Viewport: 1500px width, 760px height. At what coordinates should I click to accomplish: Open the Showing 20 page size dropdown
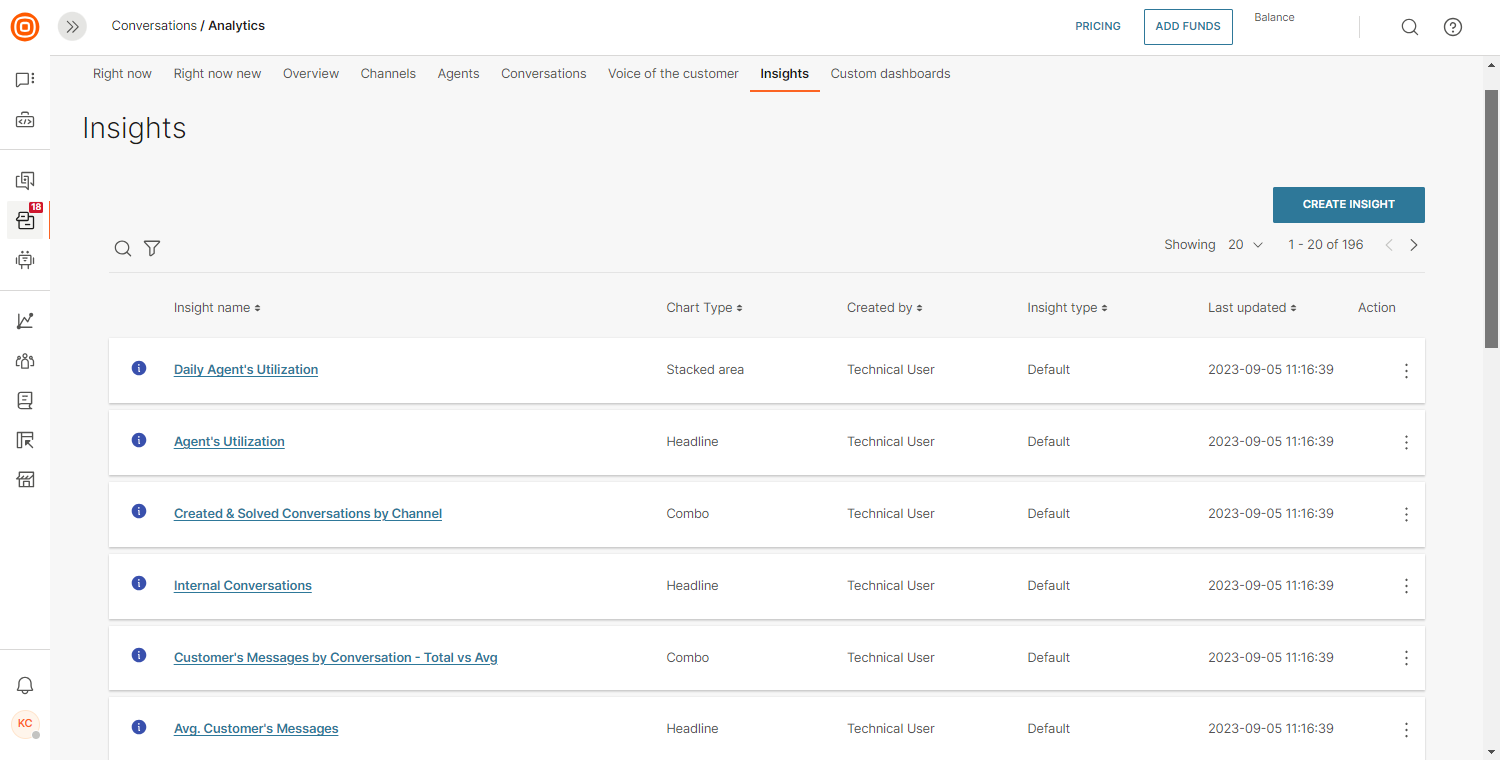(x=1245, y=244)
